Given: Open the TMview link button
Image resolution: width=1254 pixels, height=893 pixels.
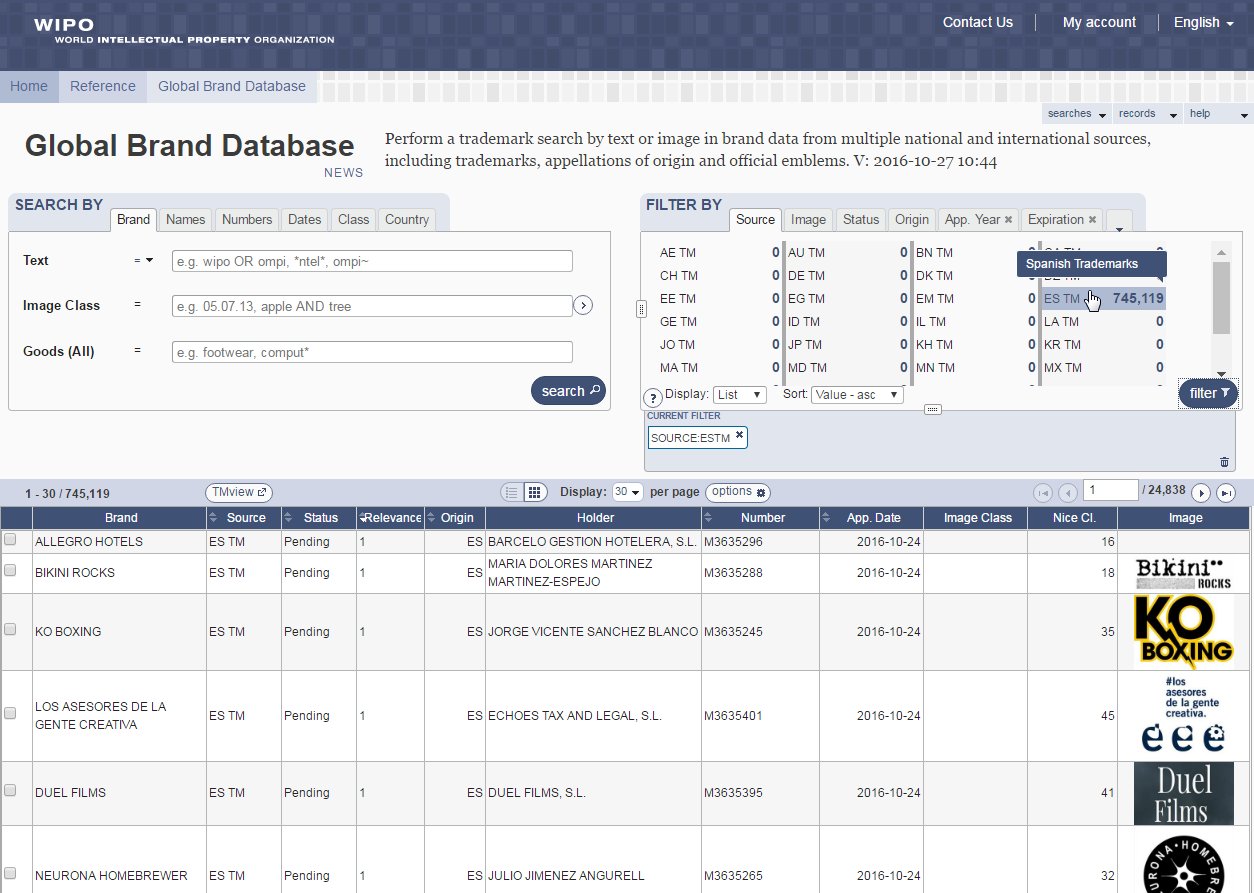Looking at the screenshot, I should (239, 492).
